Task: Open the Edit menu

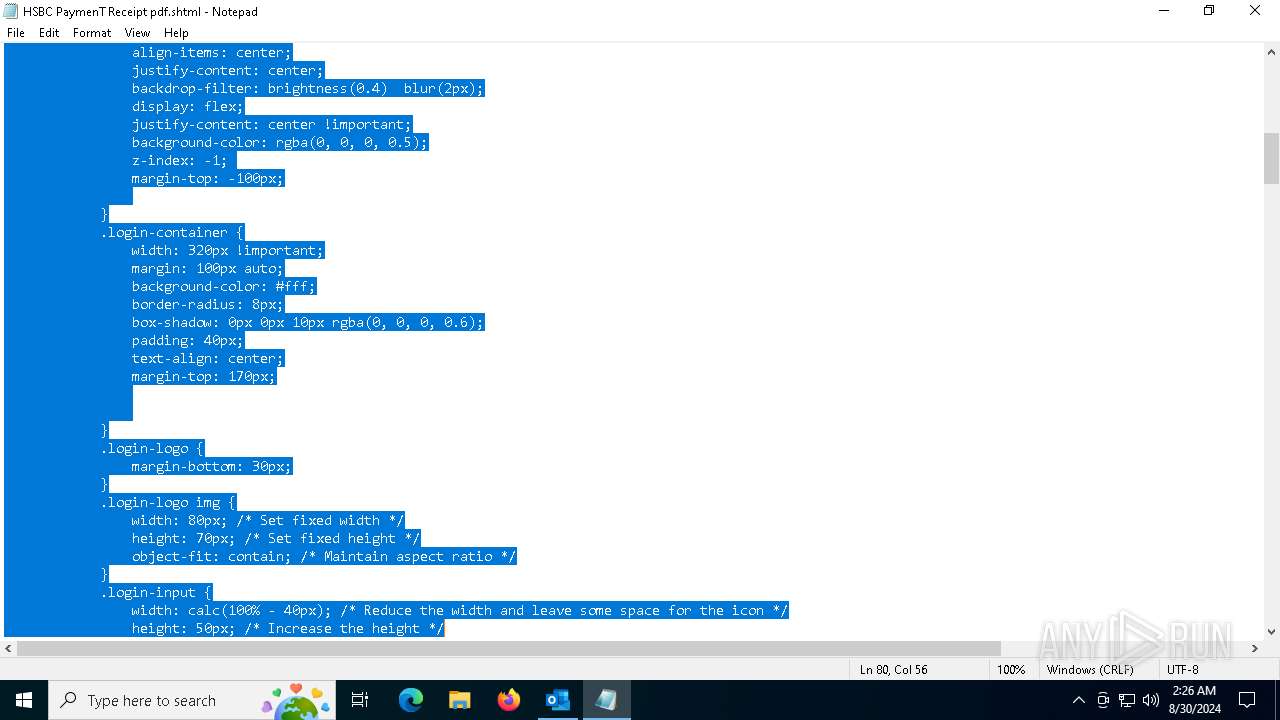Action: [x=49, y=33]
